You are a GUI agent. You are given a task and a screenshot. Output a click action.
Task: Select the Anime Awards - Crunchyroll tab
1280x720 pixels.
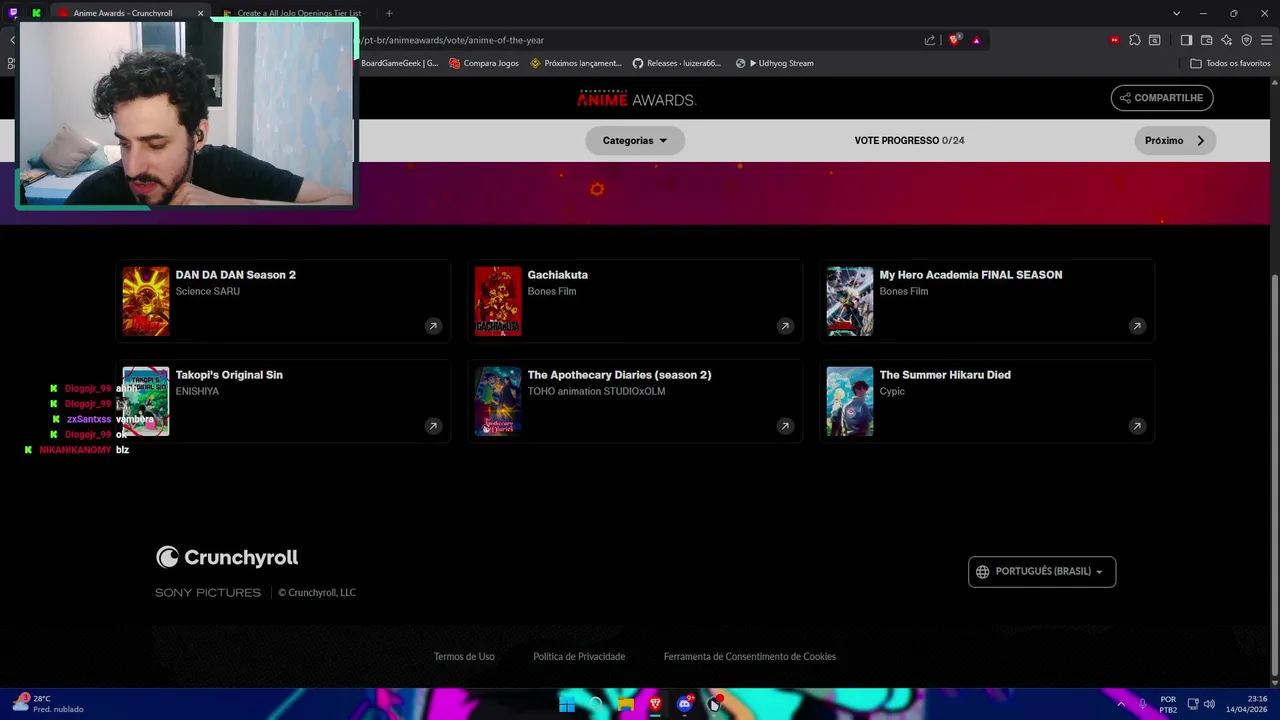tap(123, 13)
